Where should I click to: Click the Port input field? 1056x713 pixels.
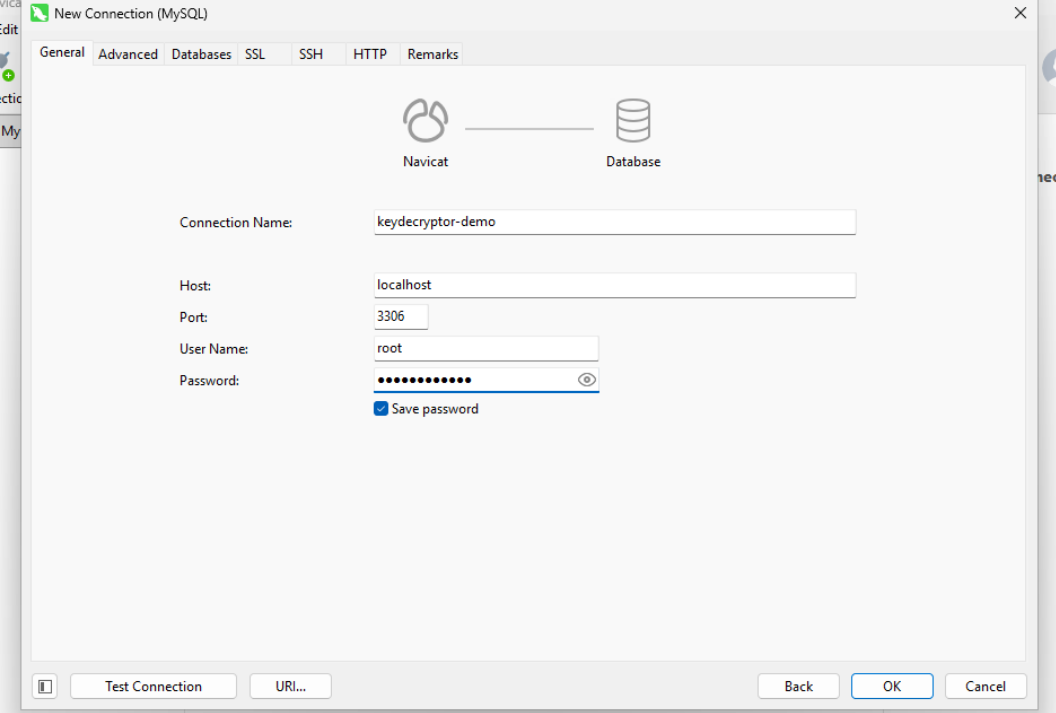pos(400,316)
